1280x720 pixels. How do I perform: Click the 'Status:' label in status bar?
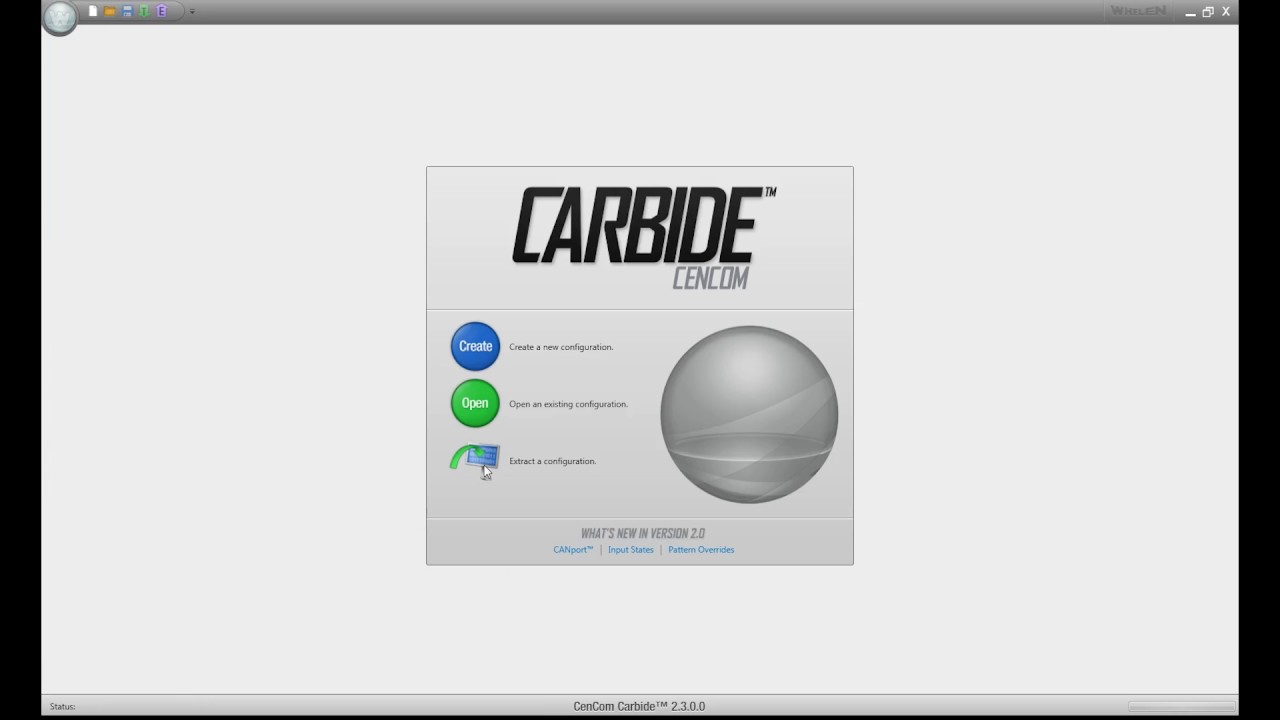[62, 707]
